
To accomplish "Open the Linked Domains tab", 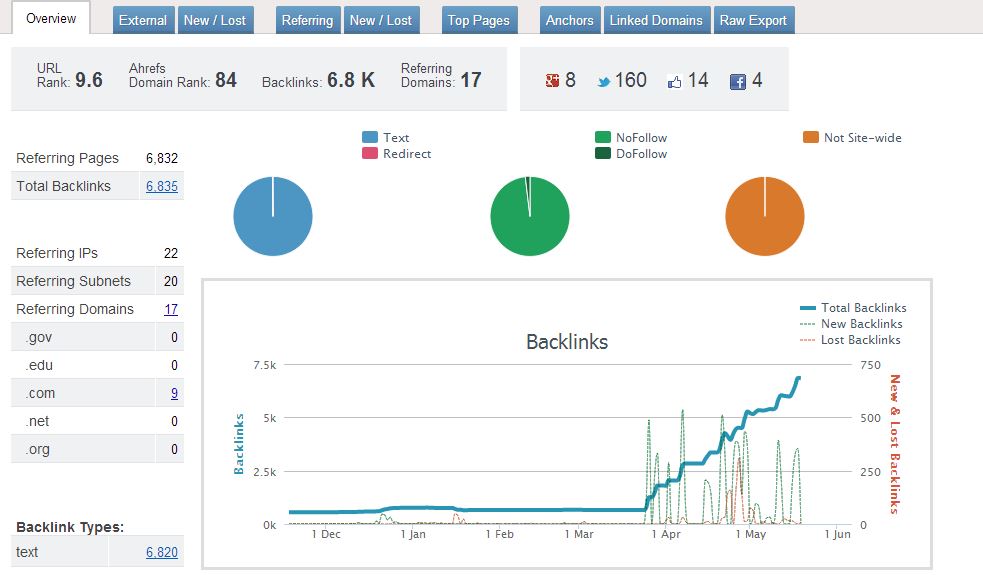I will [x=656, y=20].
